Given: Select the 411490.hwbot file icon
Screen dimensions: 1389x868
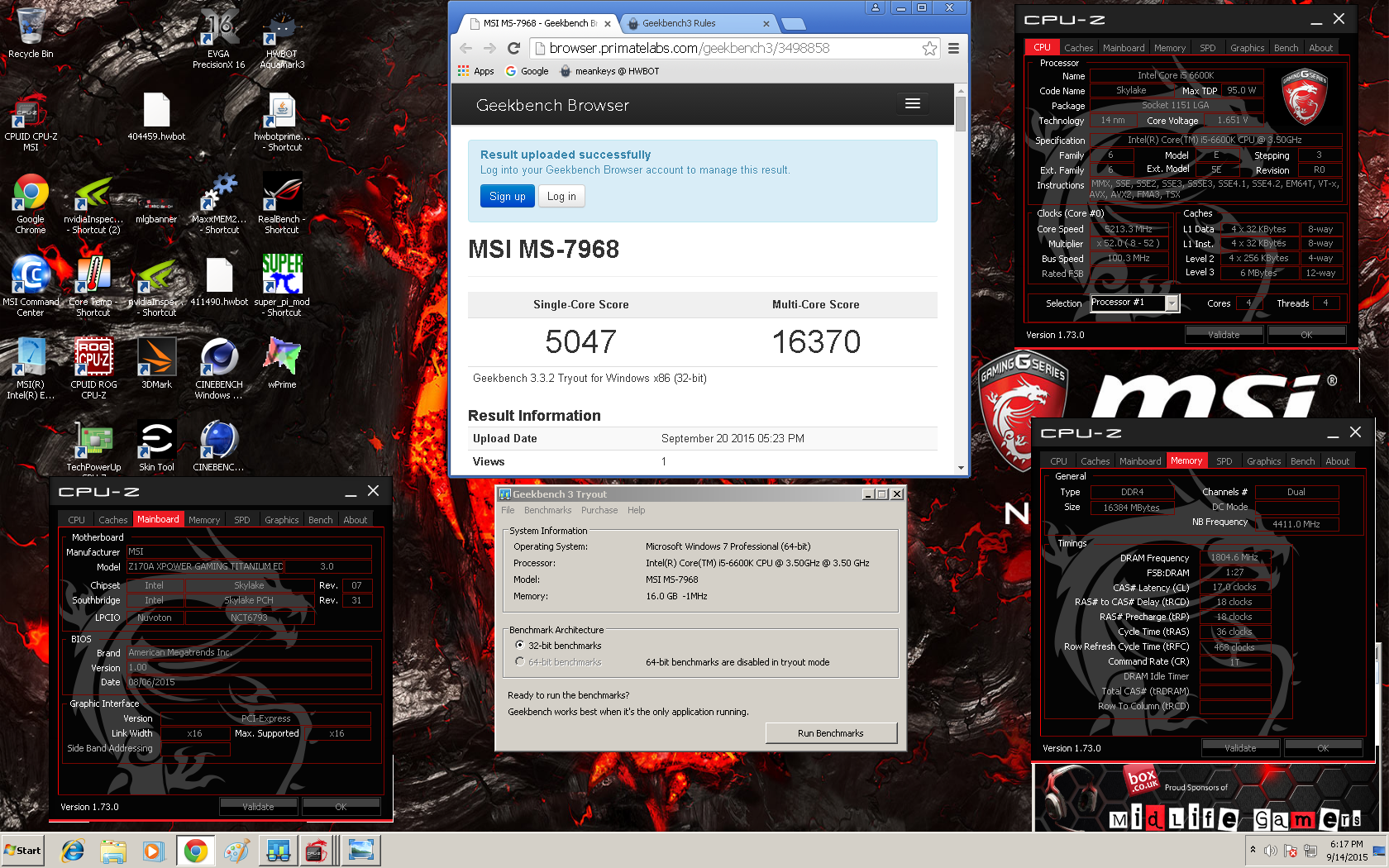Looking at the screenshot, I should coord(219,281).
